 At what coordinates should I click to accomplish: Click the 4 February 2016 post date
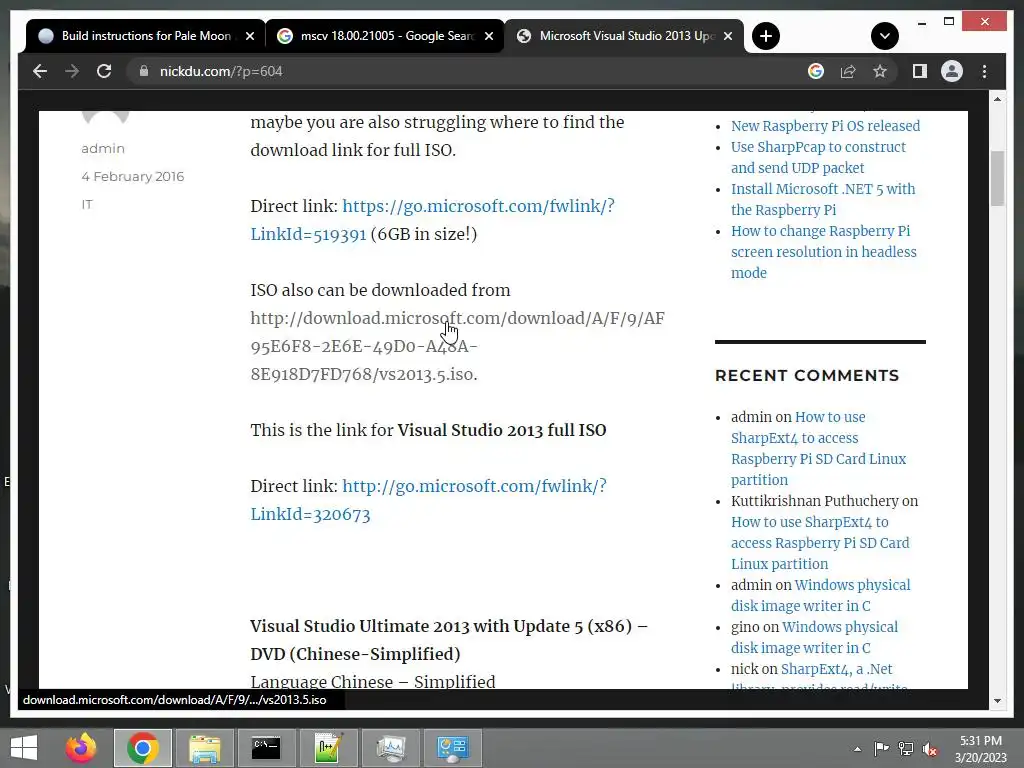[x=133, y=176]
